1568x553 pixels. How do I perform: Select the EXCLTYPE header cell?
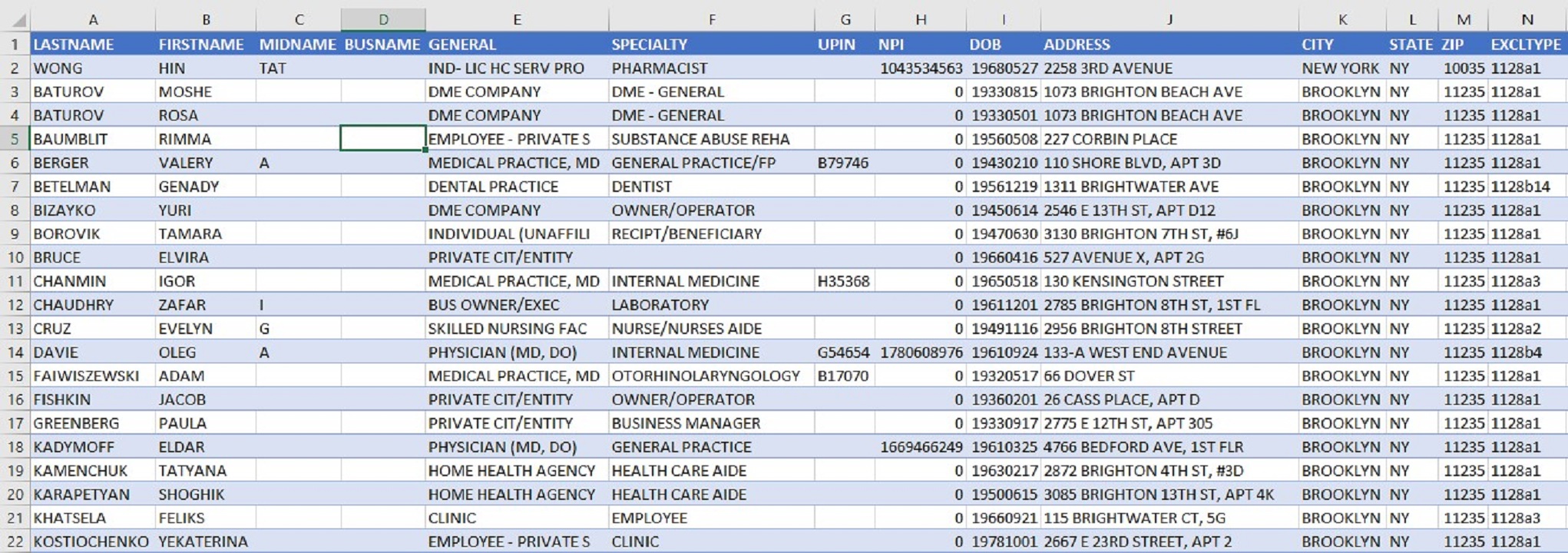coord(1526,45)
